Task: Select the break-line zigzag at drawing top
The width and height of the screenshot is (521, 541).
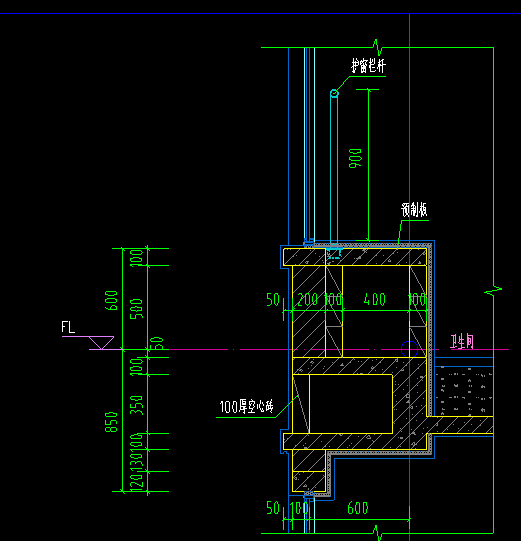Action: click(378, 47)
